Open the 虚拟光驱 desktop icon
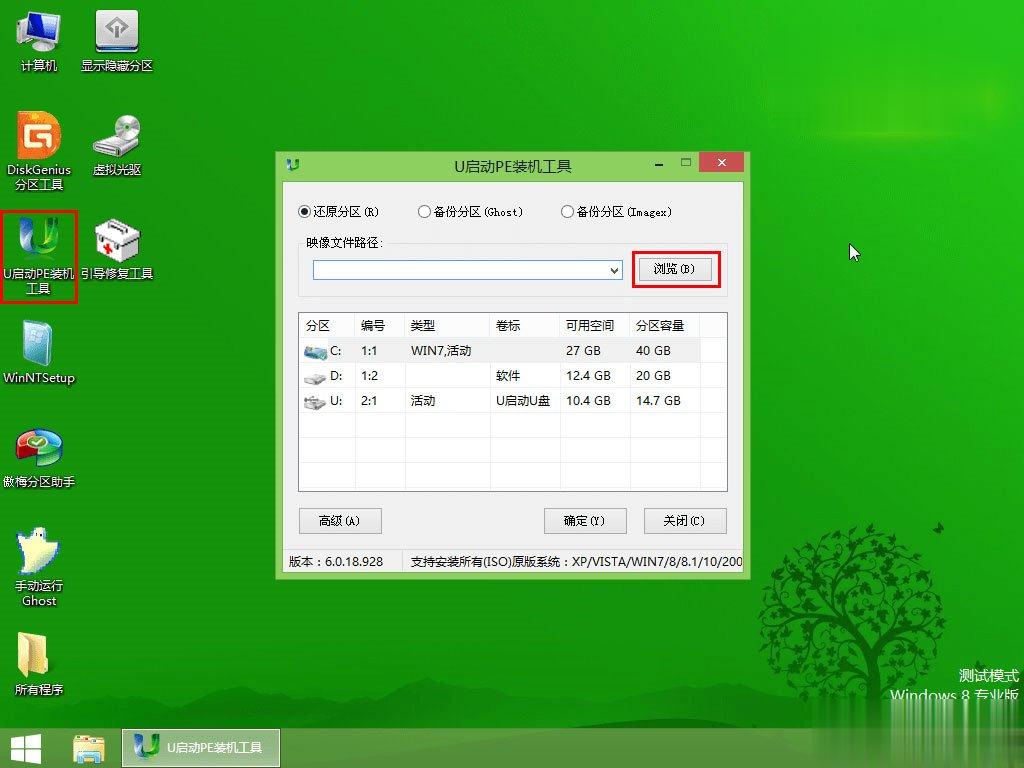The width and height of the screenshot is (1024, 768). pyautogui.click(x=117, y=145)
